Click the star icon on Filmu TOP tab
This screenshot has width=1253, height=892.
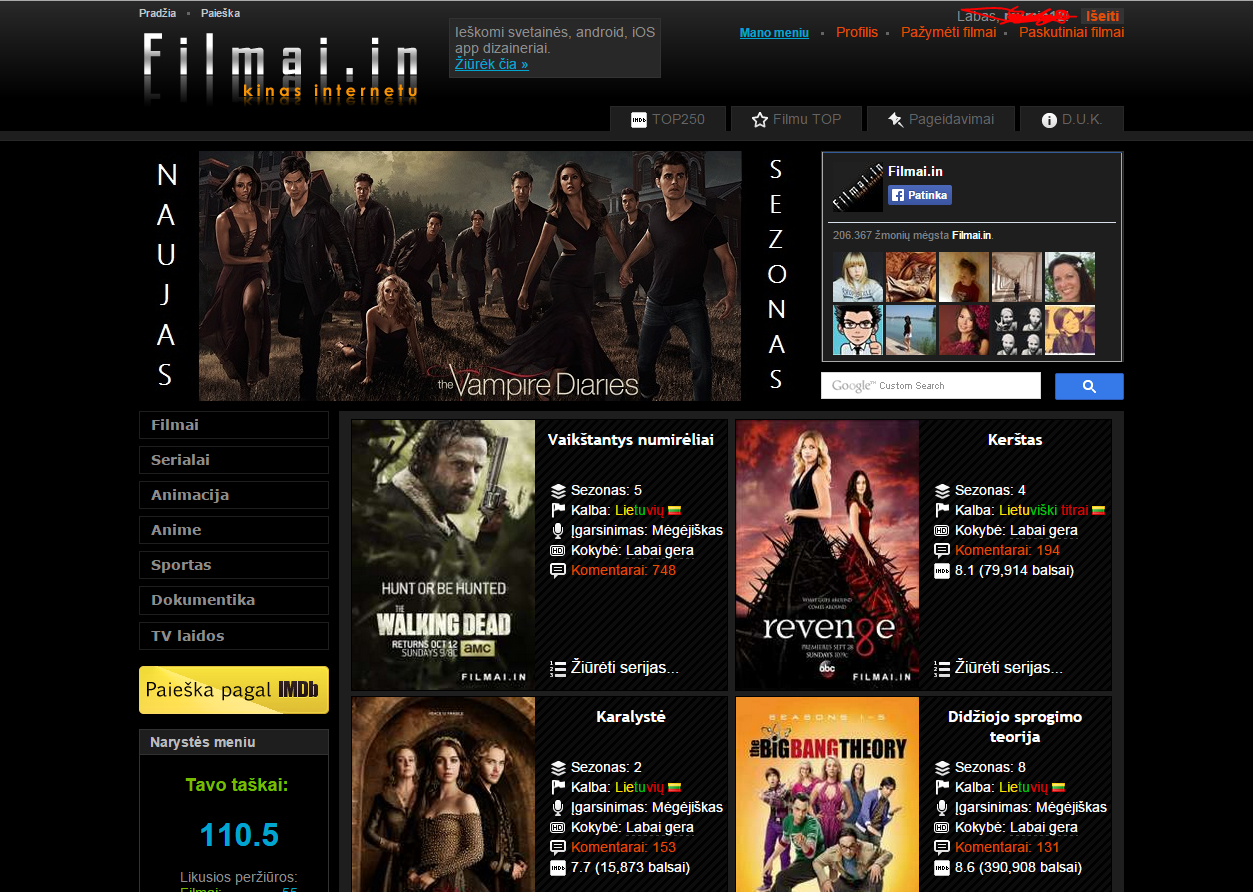coord(760,120)
